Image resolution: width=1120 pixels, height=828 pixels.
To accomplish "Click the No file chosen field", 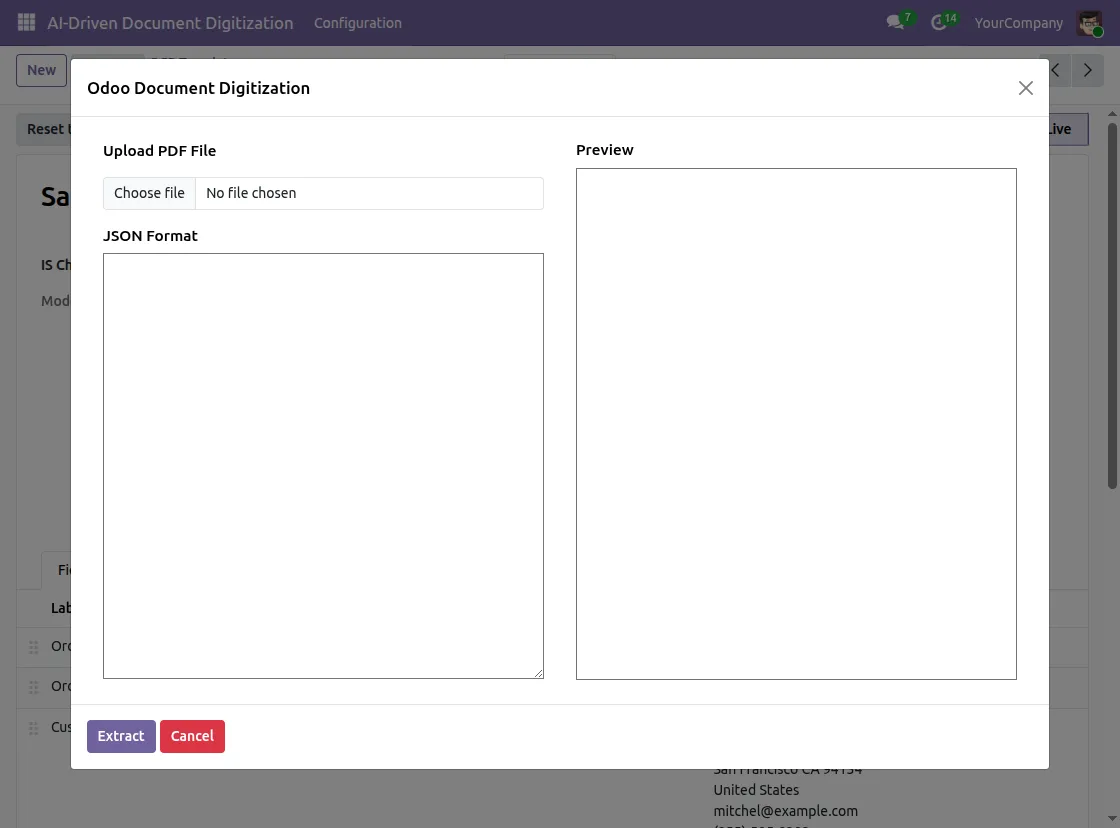I will (x=369, y=193).
